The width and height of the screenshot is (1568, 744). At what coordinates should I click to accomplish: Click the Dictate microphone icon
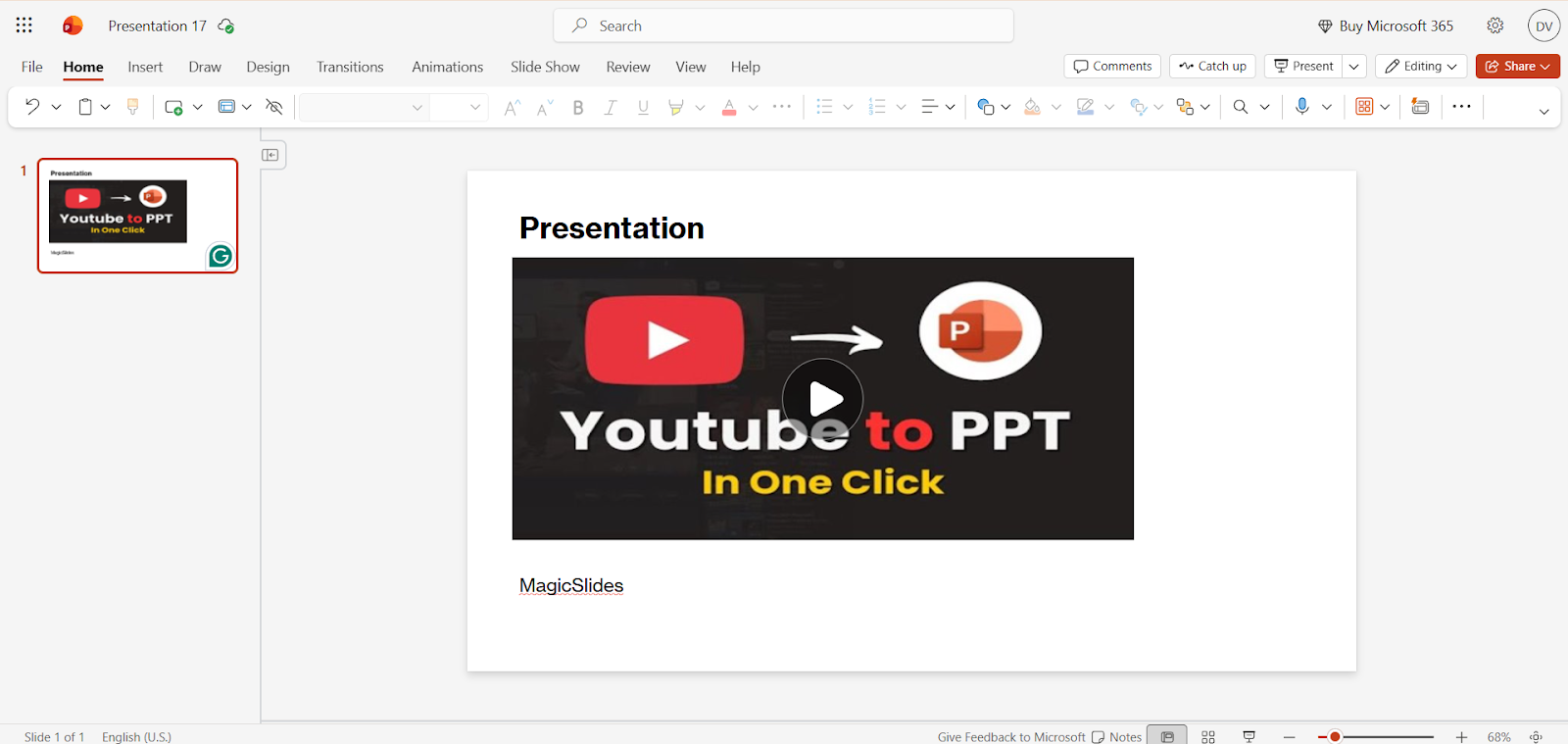(x=1302, y=107)
